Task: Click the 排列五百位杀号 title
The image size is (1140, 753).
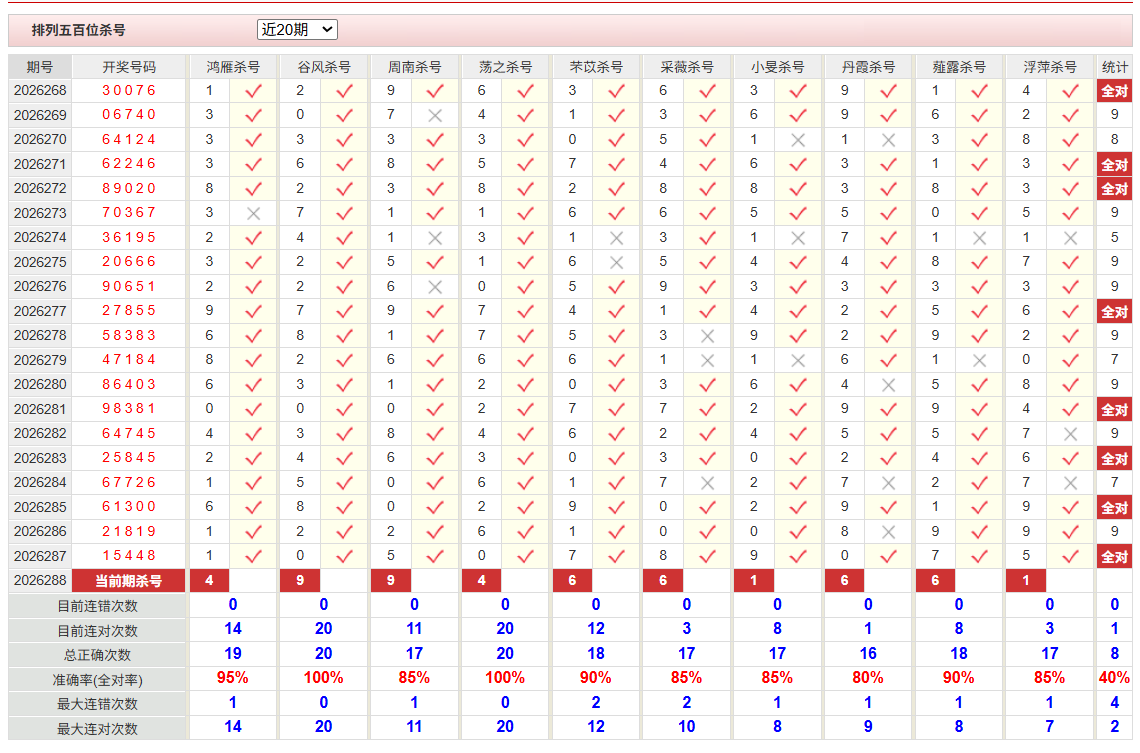Action: tap(79, 31)
